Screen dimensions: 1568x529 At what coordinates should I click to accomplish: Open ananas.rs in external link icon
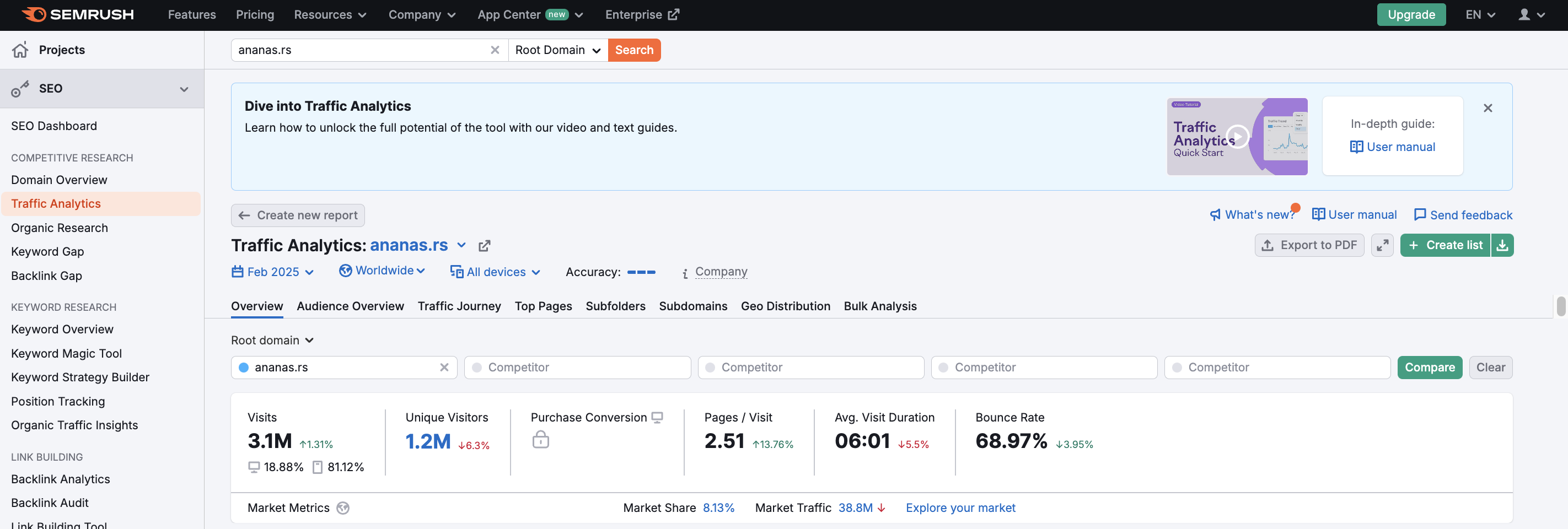point(485,246)
